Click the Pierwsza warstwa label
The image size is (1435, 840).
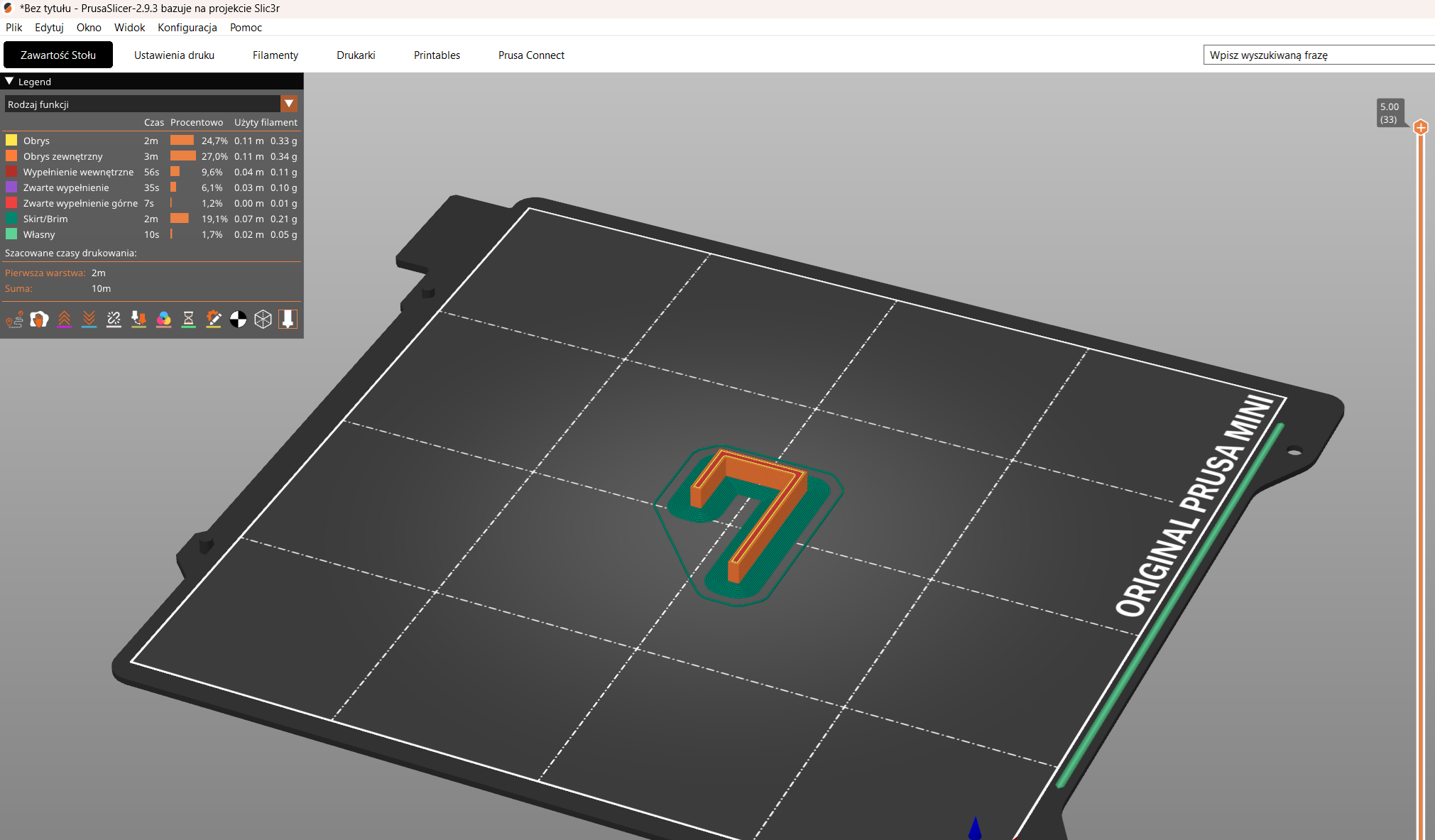click(45, 273)
